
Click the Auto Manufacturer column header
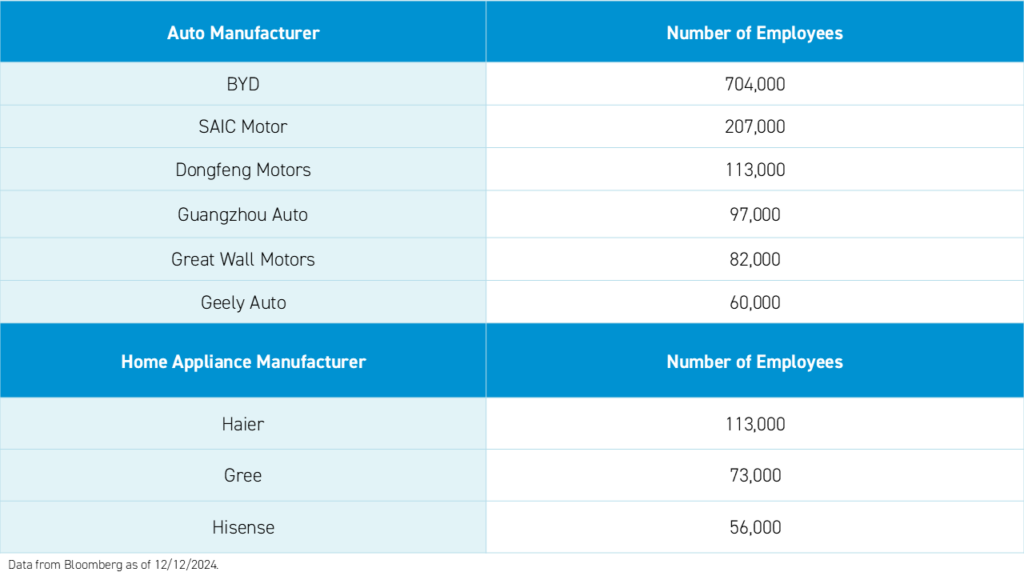tap(243, 33)
